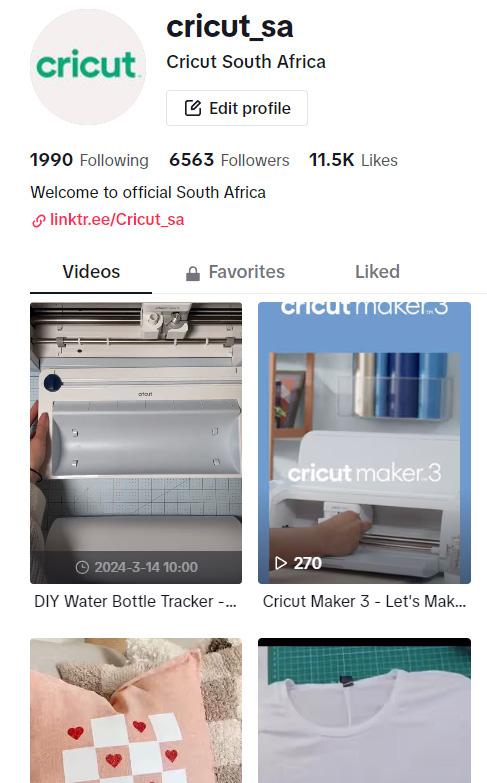Open the linktr.ee/Cricut_sa link
Viewport: 487px width, 783px height.
tap(117, 220)
